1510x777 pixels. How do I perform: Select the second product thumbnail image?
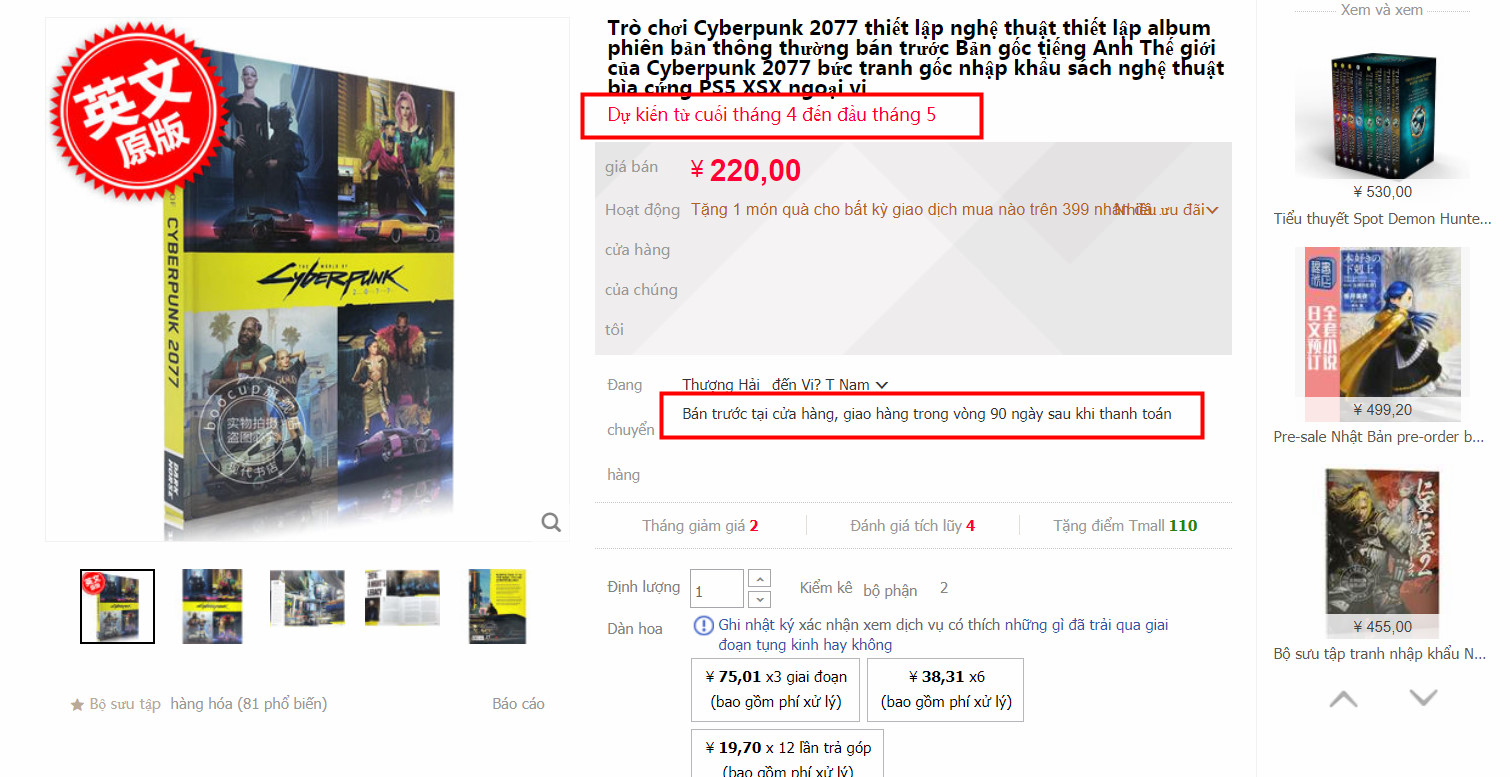[x=212, y=606]
